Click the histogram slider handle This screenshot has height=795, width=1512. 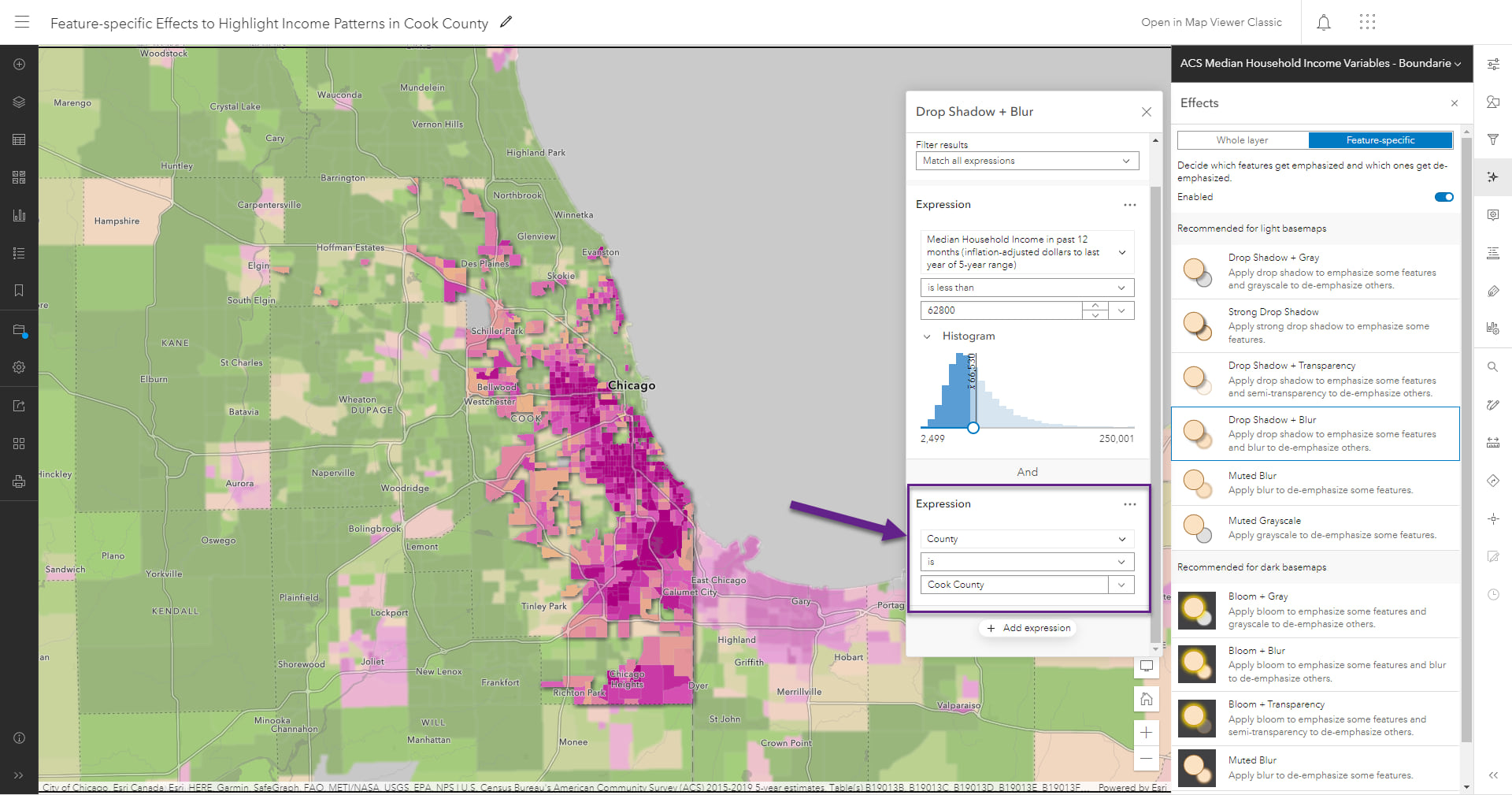click(x=973, y=428)
